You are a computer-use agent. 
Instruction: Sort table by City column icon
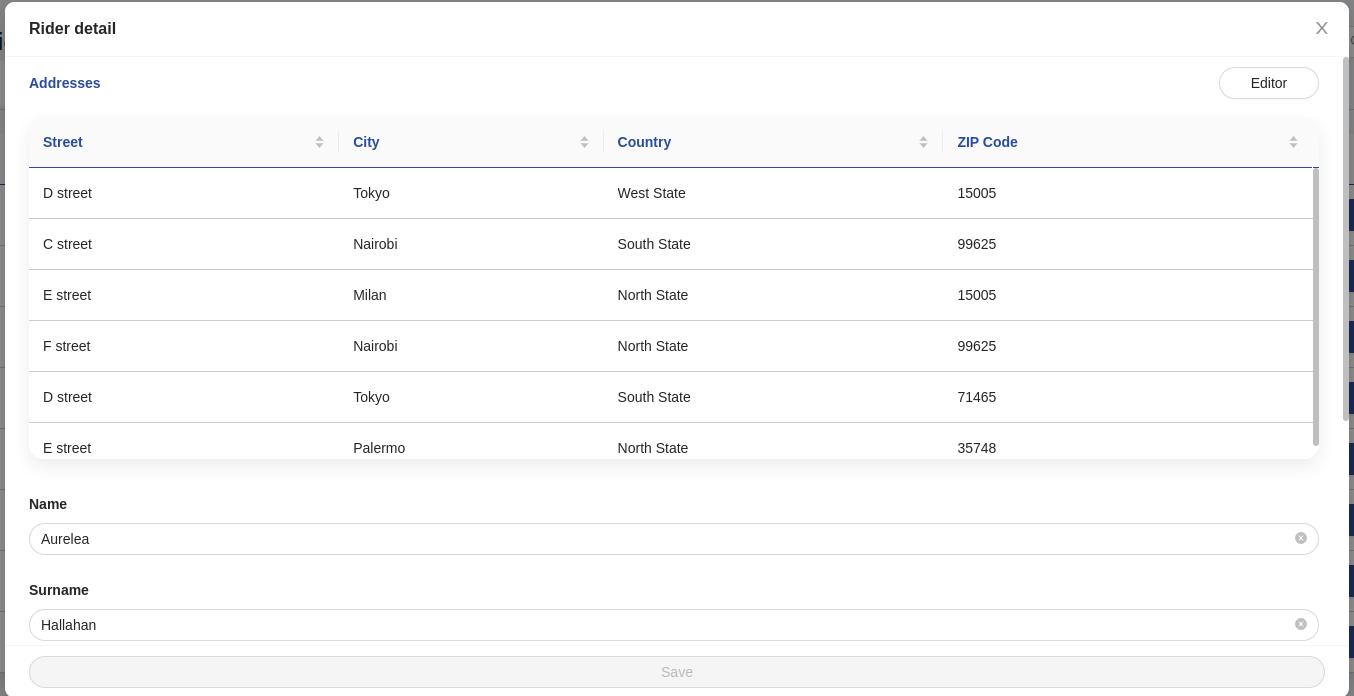(x=584, y=142)
